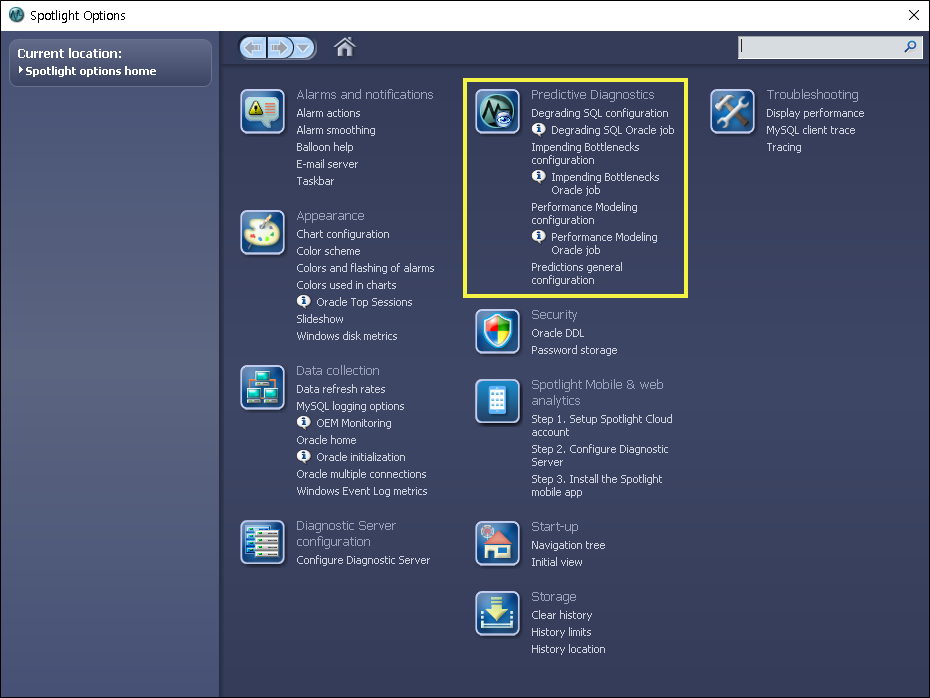930x698 pixels.
Task: Open the Predictive Diagnostics icon
Action: [497, 111]
